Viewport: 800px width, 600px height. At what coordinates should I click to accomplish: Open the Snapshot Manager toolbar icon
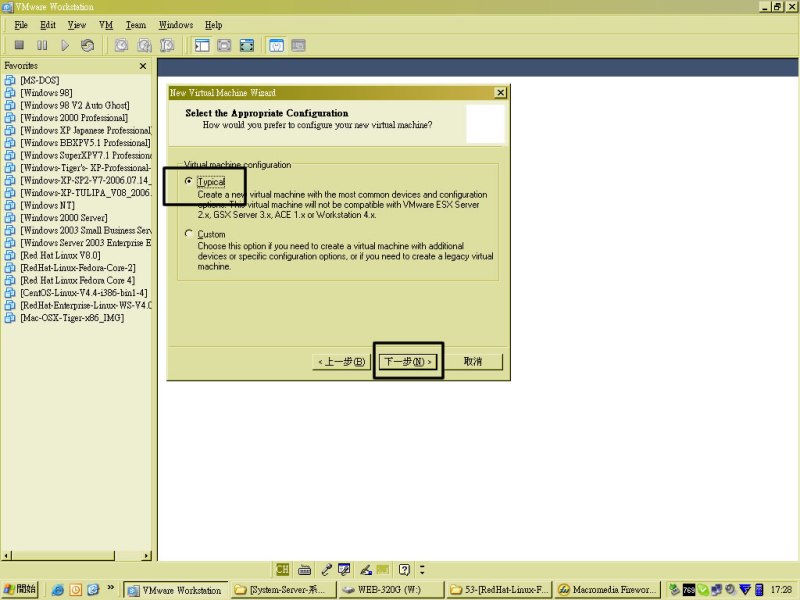click(x=167, y=45)
